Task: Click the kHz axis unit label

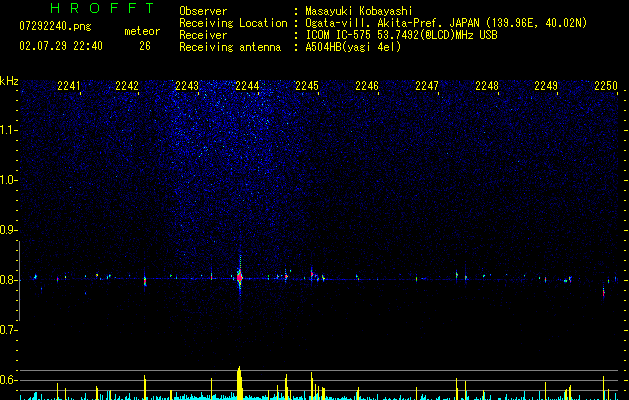Action: pos(9,81)
